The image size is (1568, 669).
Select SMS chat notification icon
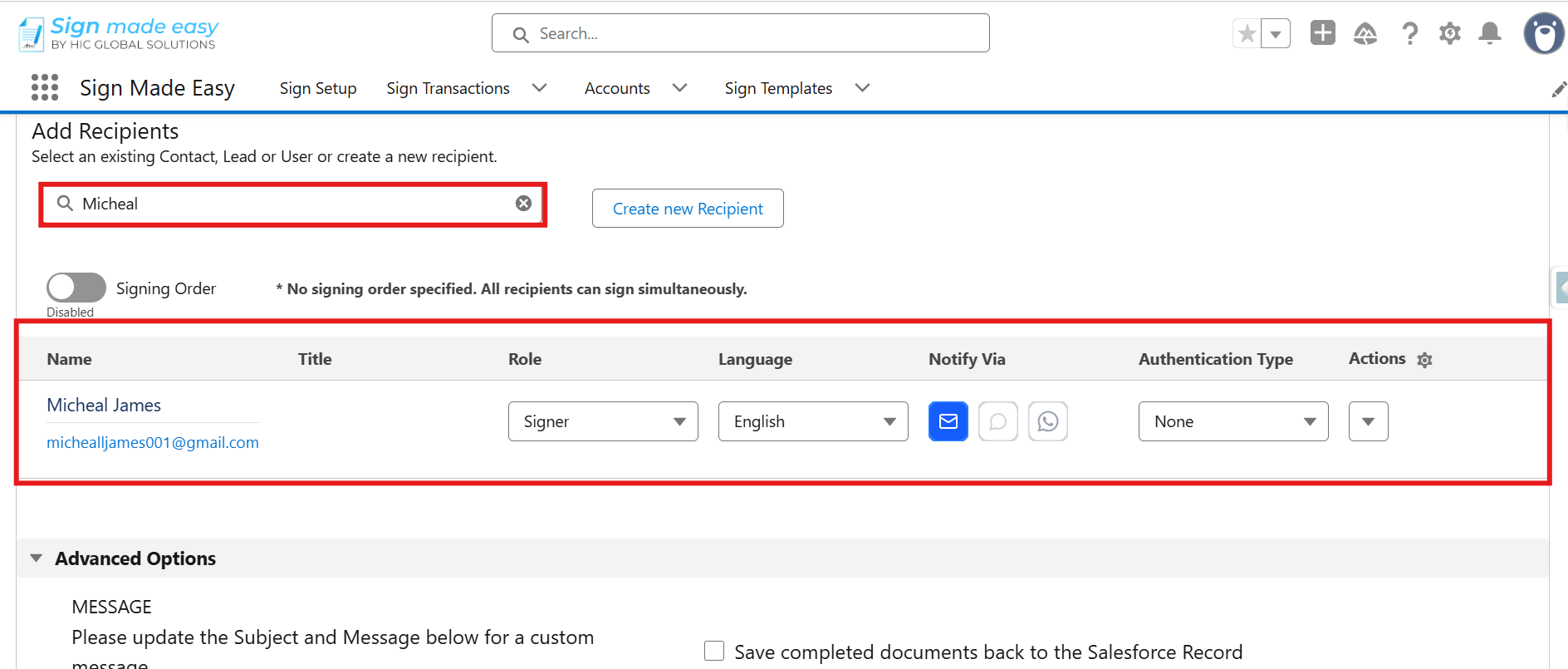pos(998,421)
